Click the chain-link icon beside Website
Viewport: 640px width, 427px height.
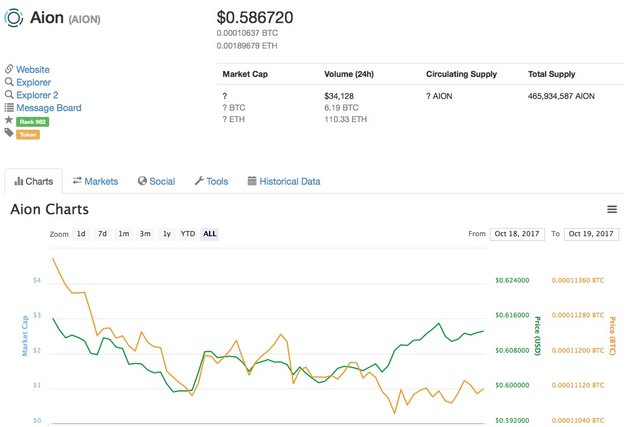[x=9, y=69]
